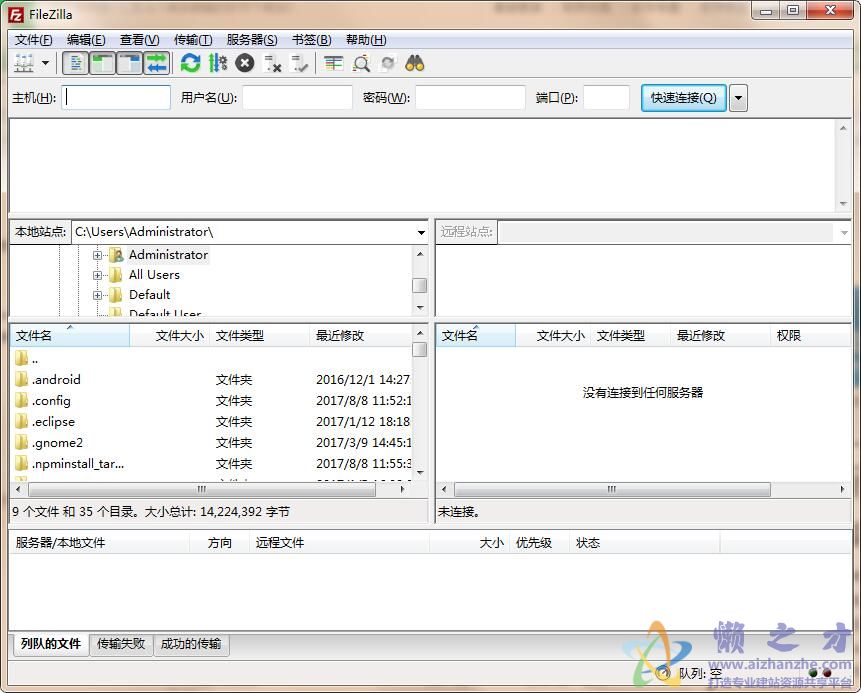Toggle synchronized browsing mode

[390, 63]
